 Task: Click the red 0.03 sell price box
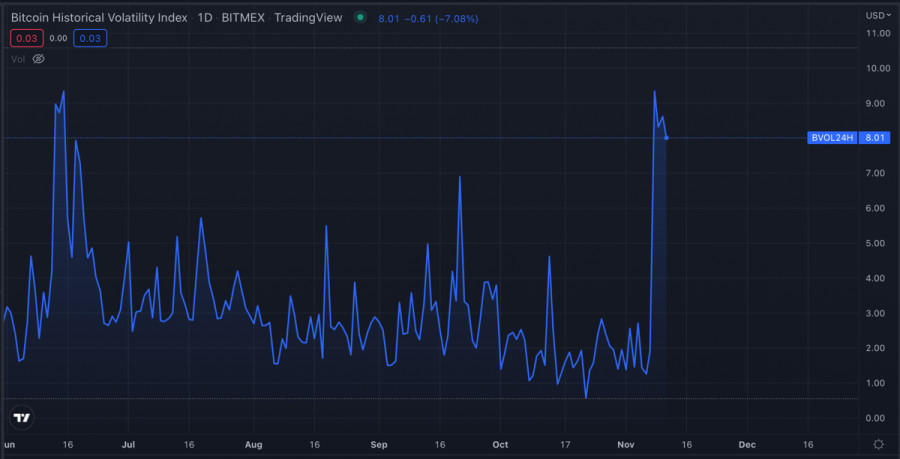25,38
